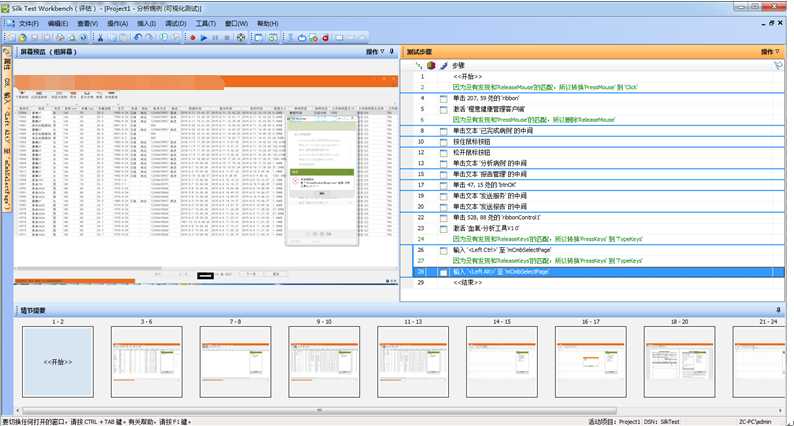Click the yellow-green round icon in toolbar
794x426 pixels.
(22, 37)
